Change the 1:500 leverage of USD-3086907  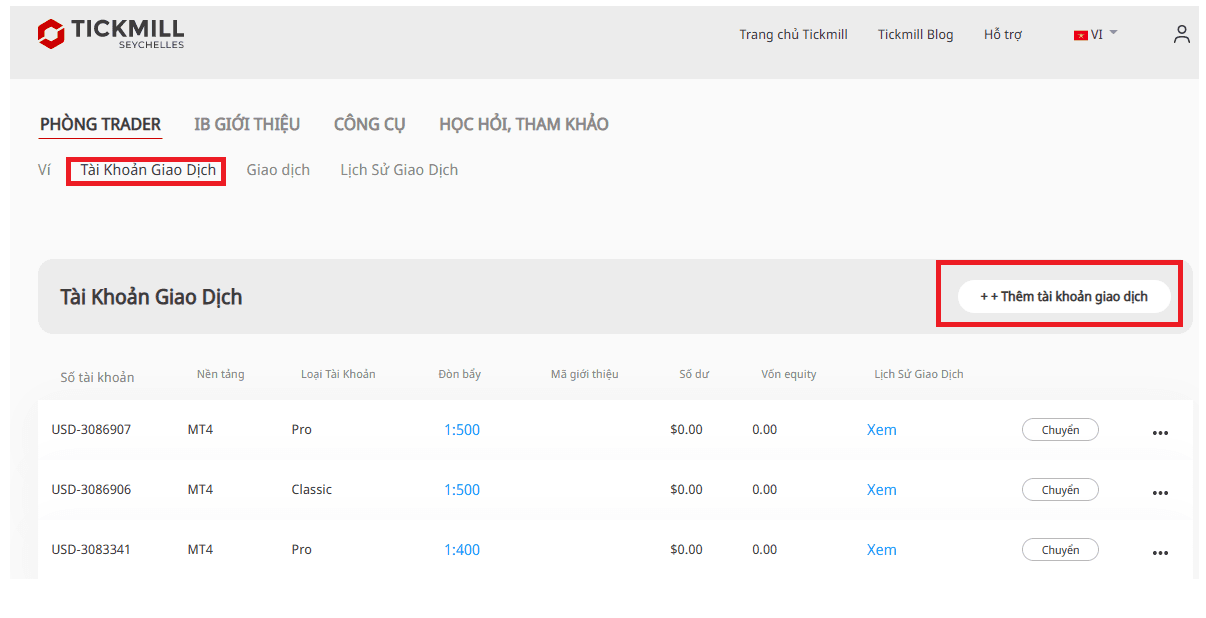click(x=462, y=430)
